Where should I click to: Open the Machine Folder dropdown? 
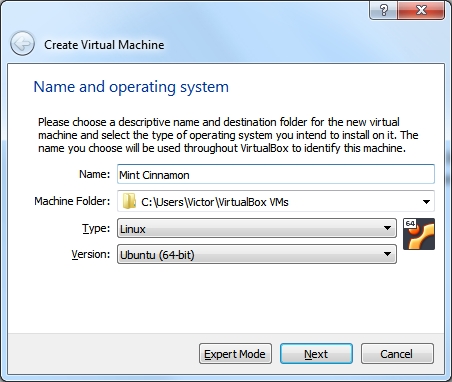tap(276, 201)
